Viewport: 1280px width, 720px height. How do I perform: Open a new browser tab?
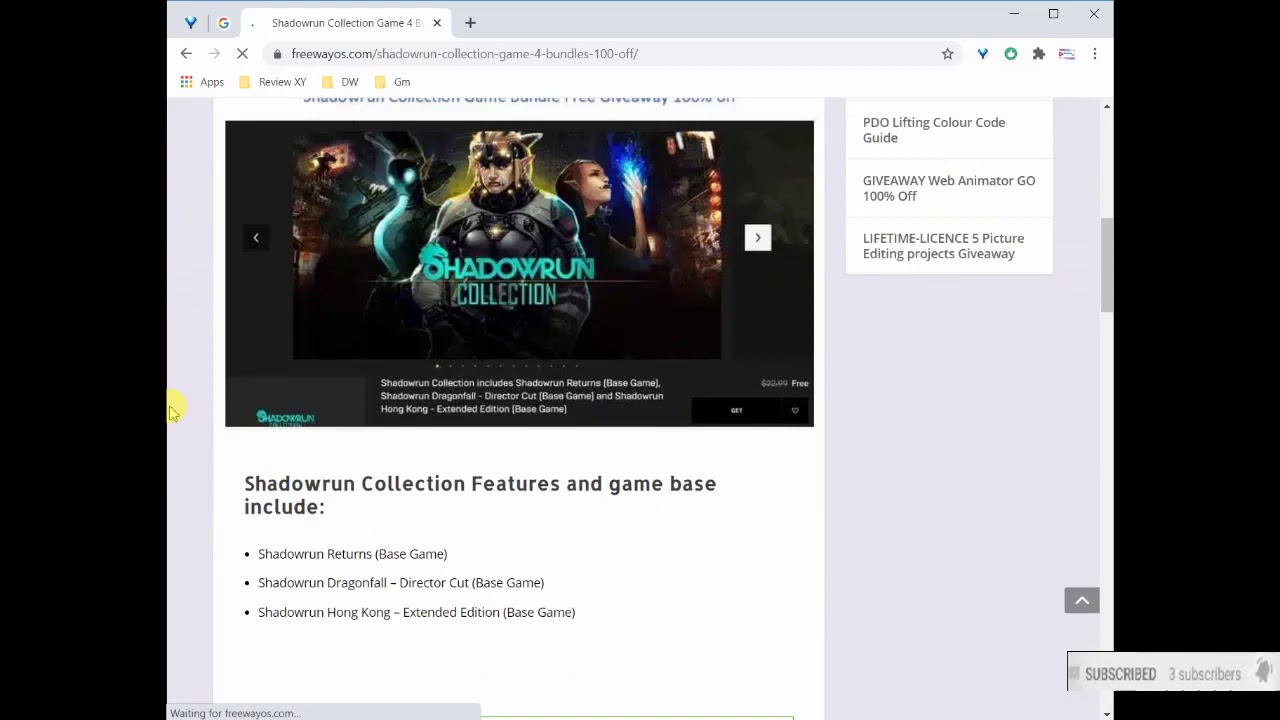tap(470, 23)
